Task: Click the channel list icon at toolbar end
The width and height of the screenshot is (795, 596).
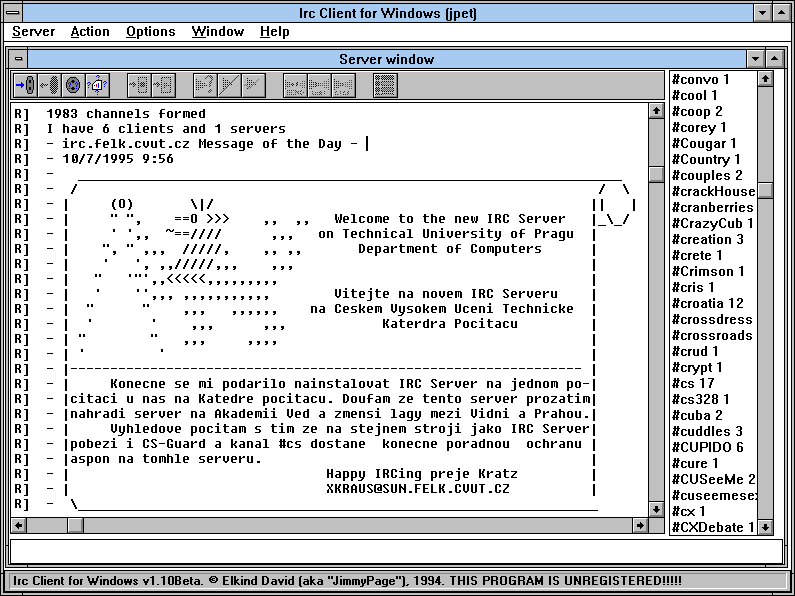Action: click(x=384, y=85)
